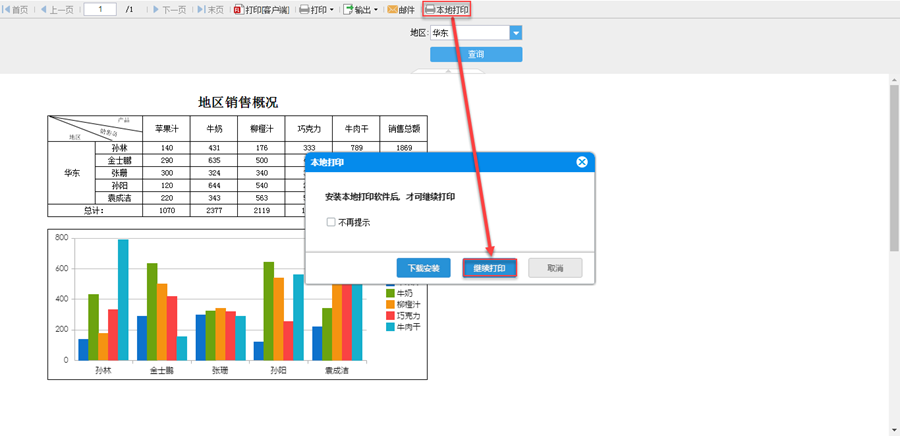Click the dialog message about 安装本地打印软件
This screenshot has height=436, width=900.
(x=390, y=197)
